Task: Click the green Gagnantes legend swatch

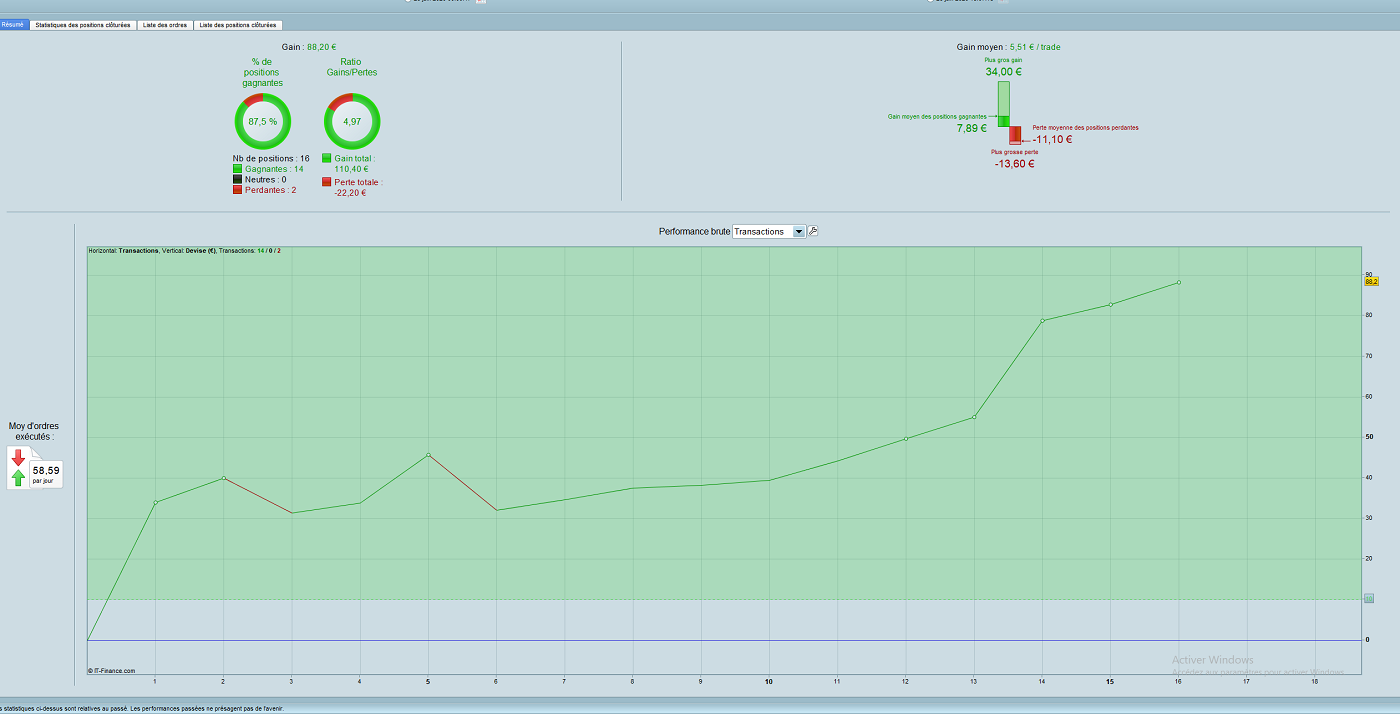Action: pos(237,169)
